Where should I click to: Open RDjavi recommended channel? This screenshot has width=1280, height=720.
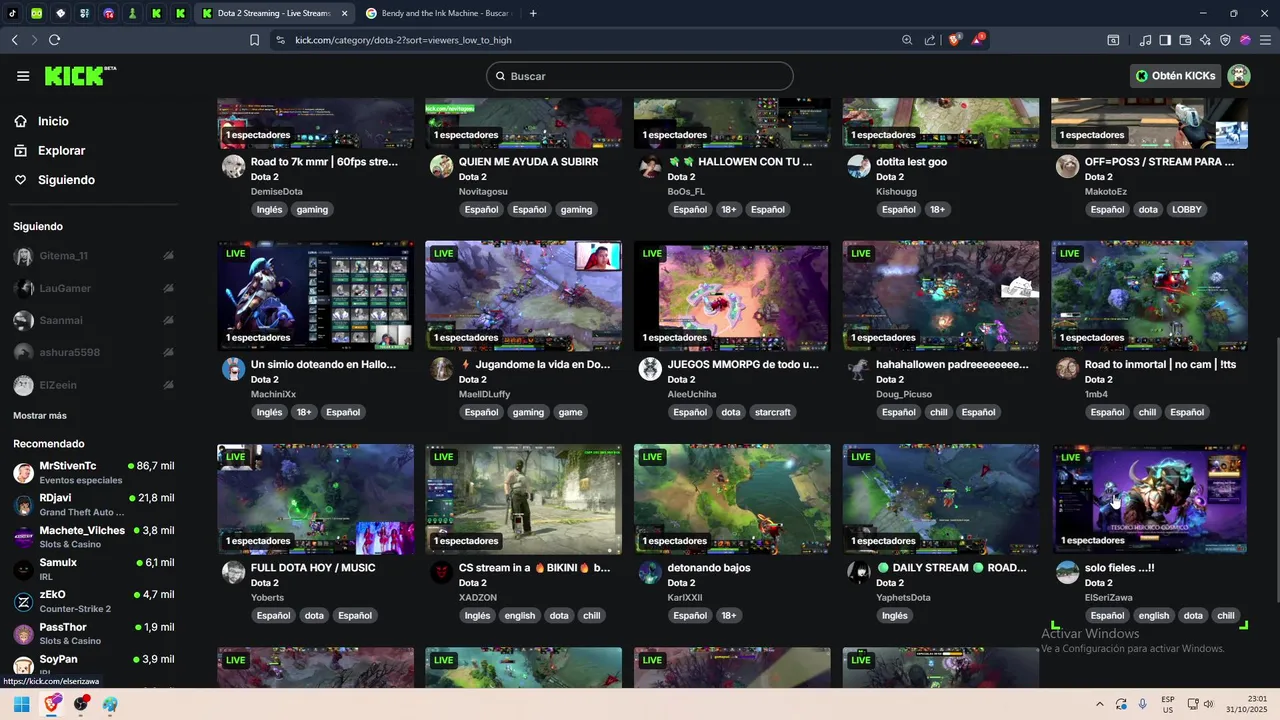tap(93, 504)
